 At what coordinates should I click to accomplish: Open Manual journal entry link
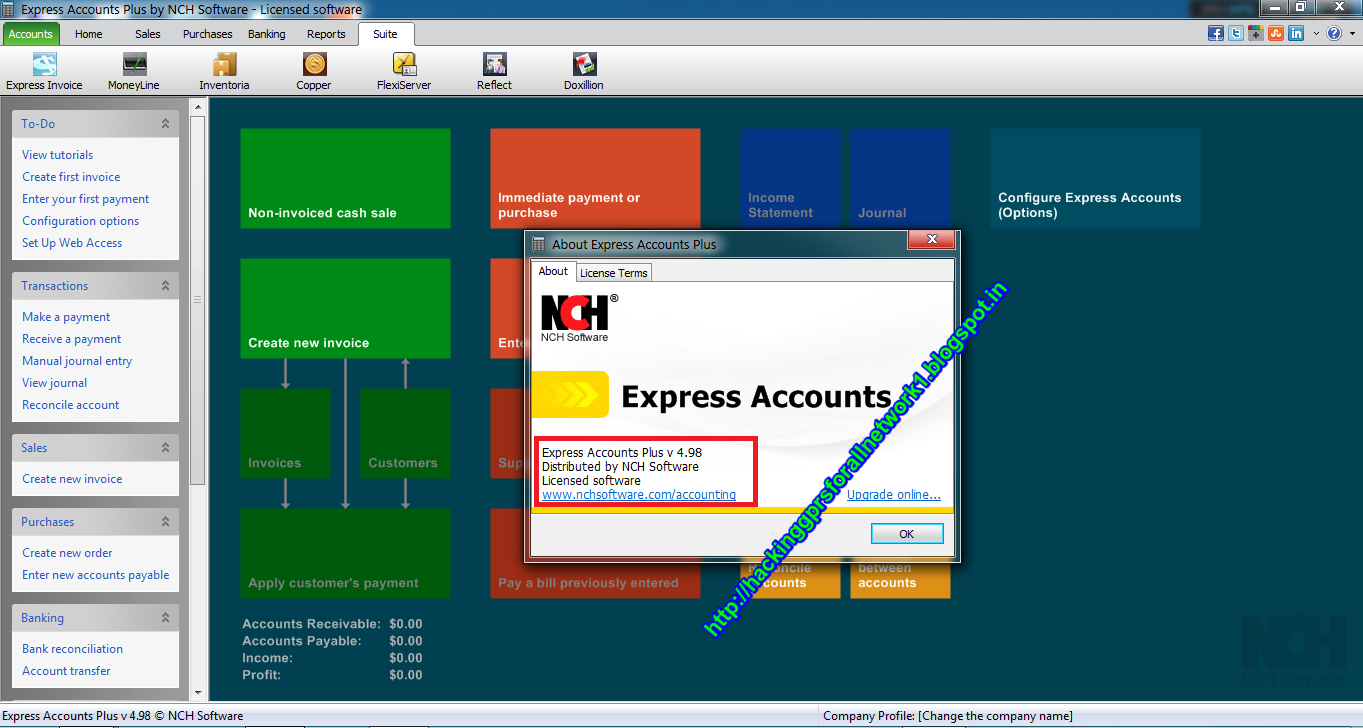pyautogui.click(x=77, y=361)
